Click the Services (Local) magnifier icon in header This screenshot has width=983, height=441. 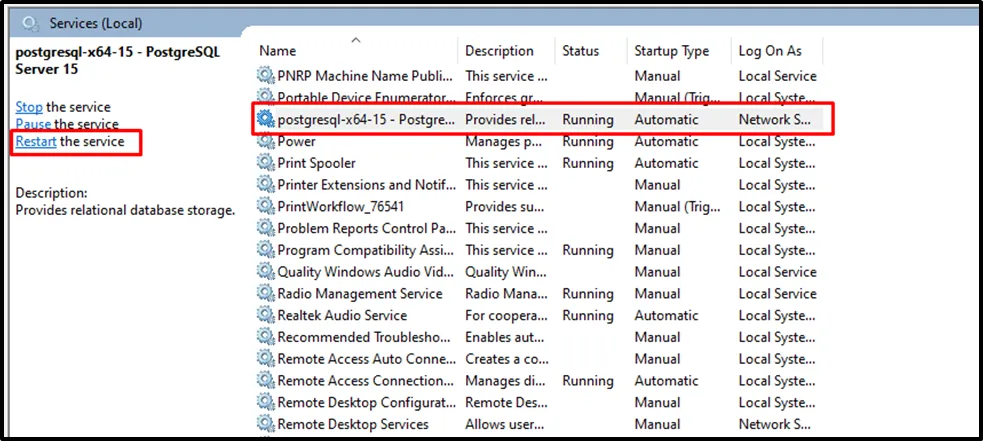point(31,22)
